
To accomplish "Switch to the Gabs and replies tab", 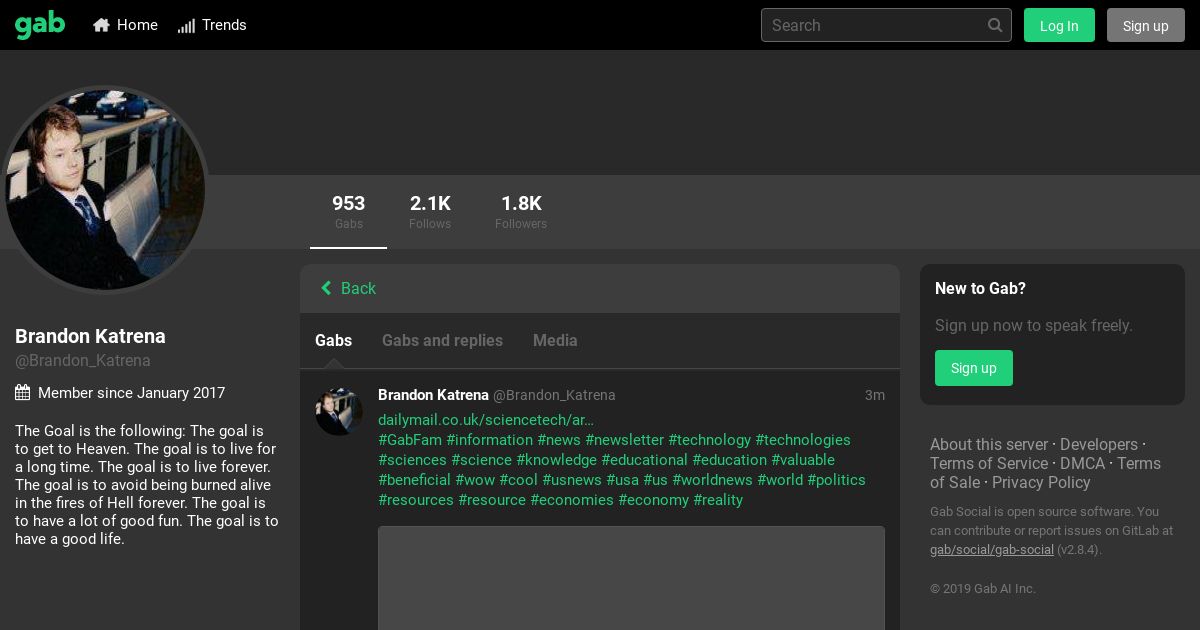I will coord(442,340).
